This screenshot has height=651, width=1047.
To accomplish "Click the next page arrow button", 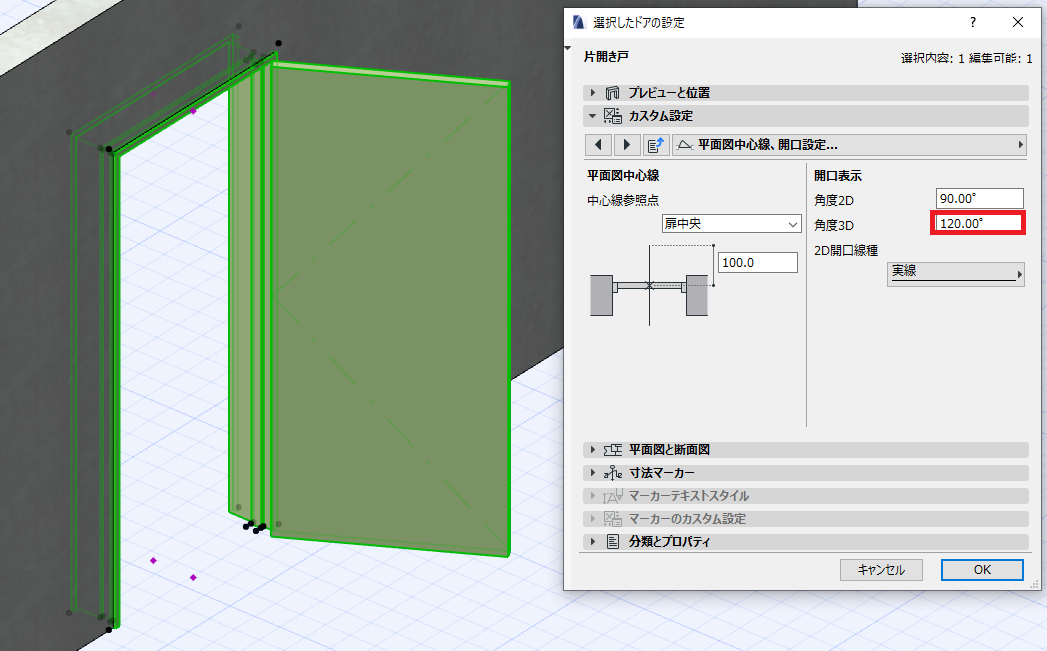I will (626, 145).
